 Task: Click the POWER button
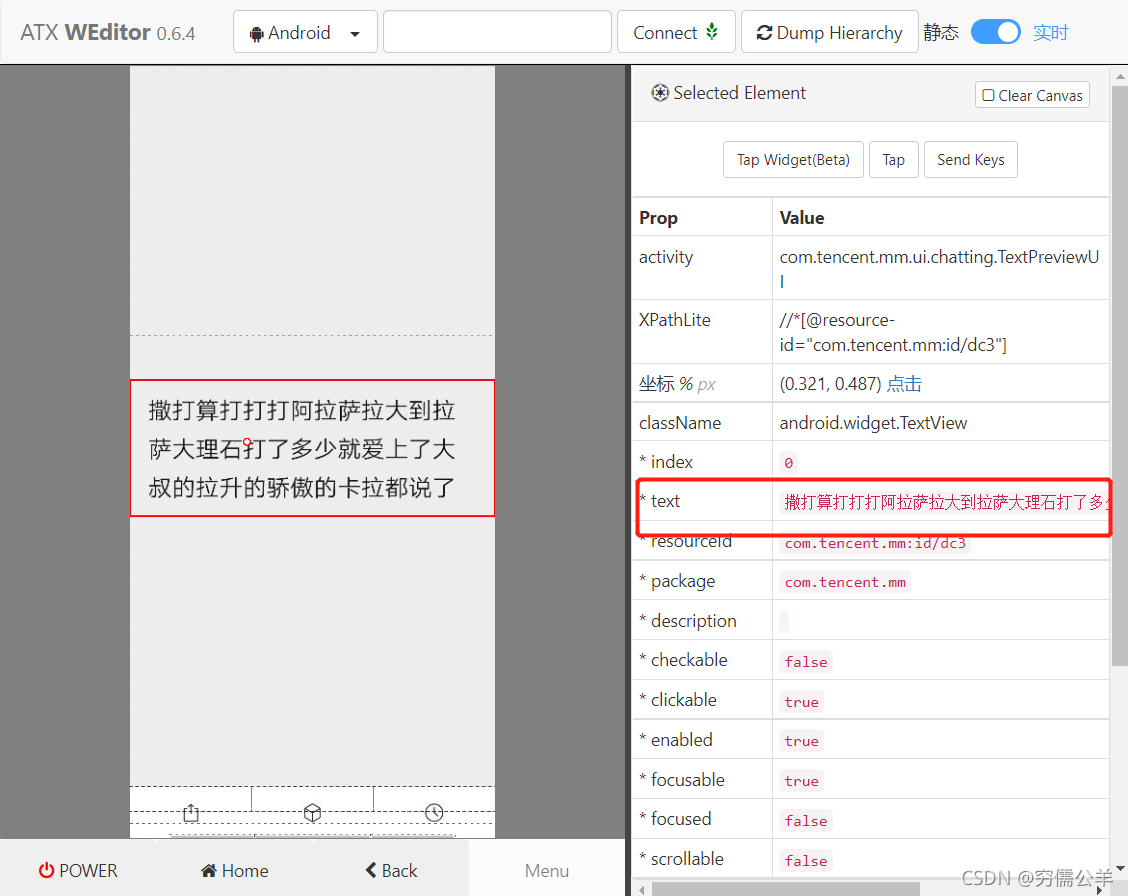pyautogui.click(x=78, y=871)
